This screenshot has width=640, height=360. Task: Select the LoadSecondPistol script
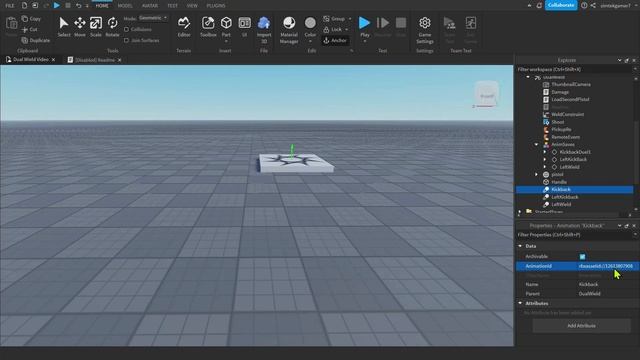[570, 99]
